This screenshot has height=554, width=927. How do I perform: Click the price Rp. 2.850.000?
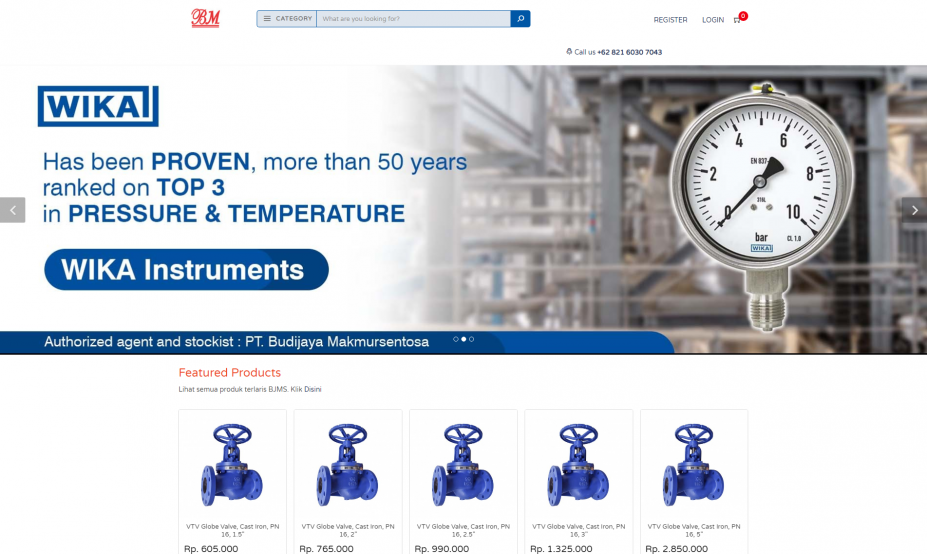pyautogui.click(x=676, y=549)
